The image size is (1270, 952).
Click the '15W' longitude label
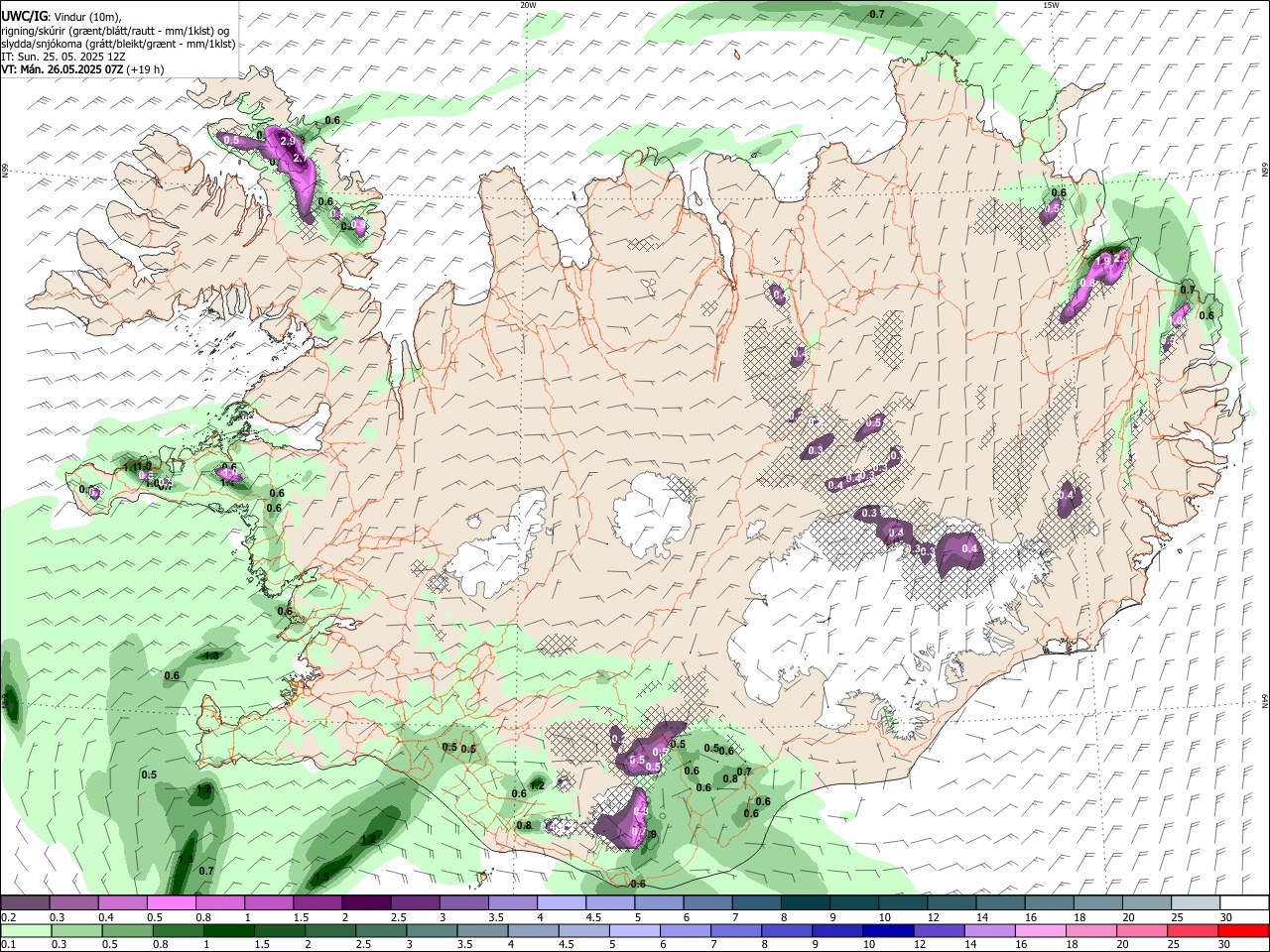[x=1051, y=5]
